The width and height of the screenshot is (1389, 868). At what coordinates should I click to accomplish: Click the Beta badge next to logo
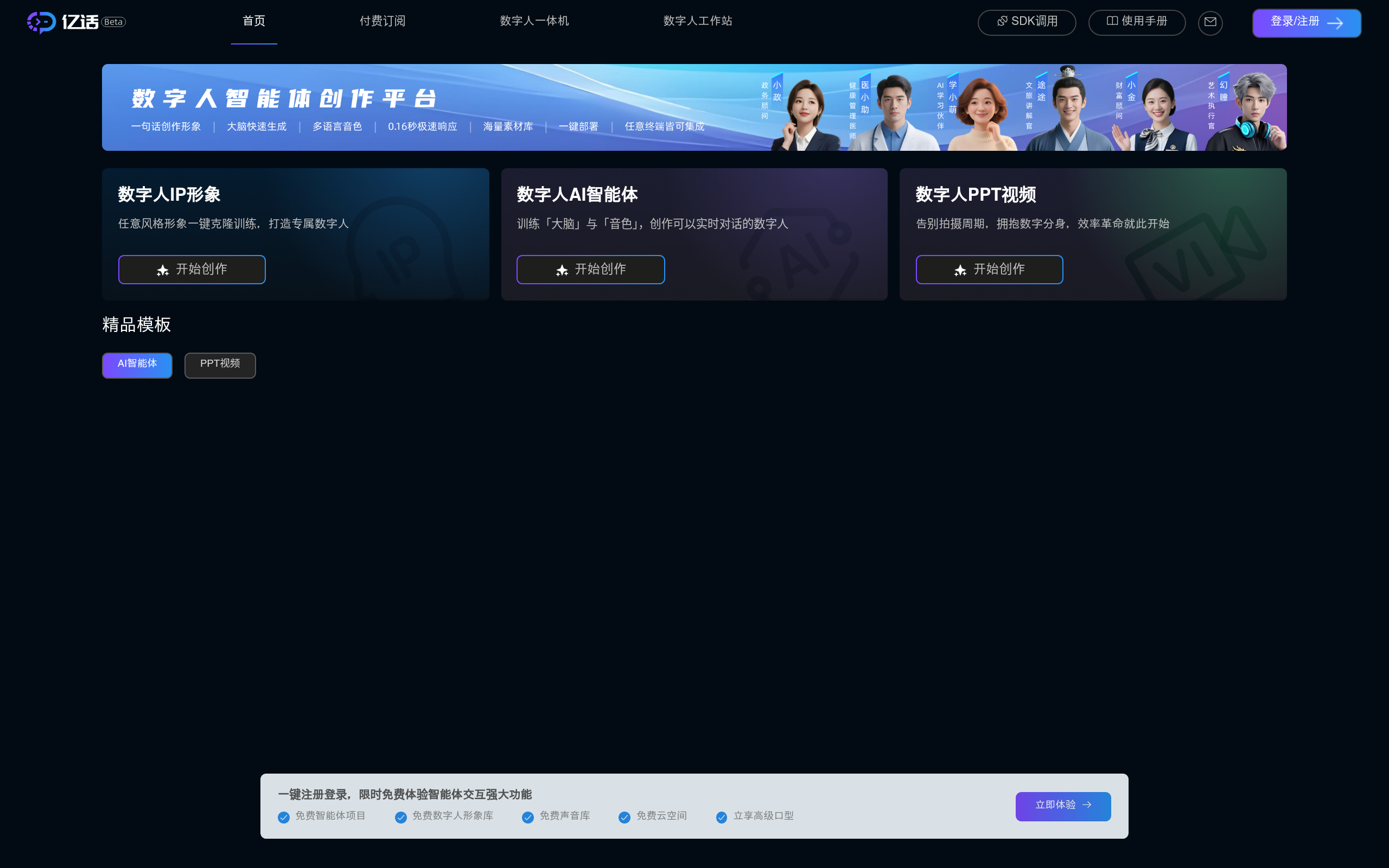tap(113, 22)
